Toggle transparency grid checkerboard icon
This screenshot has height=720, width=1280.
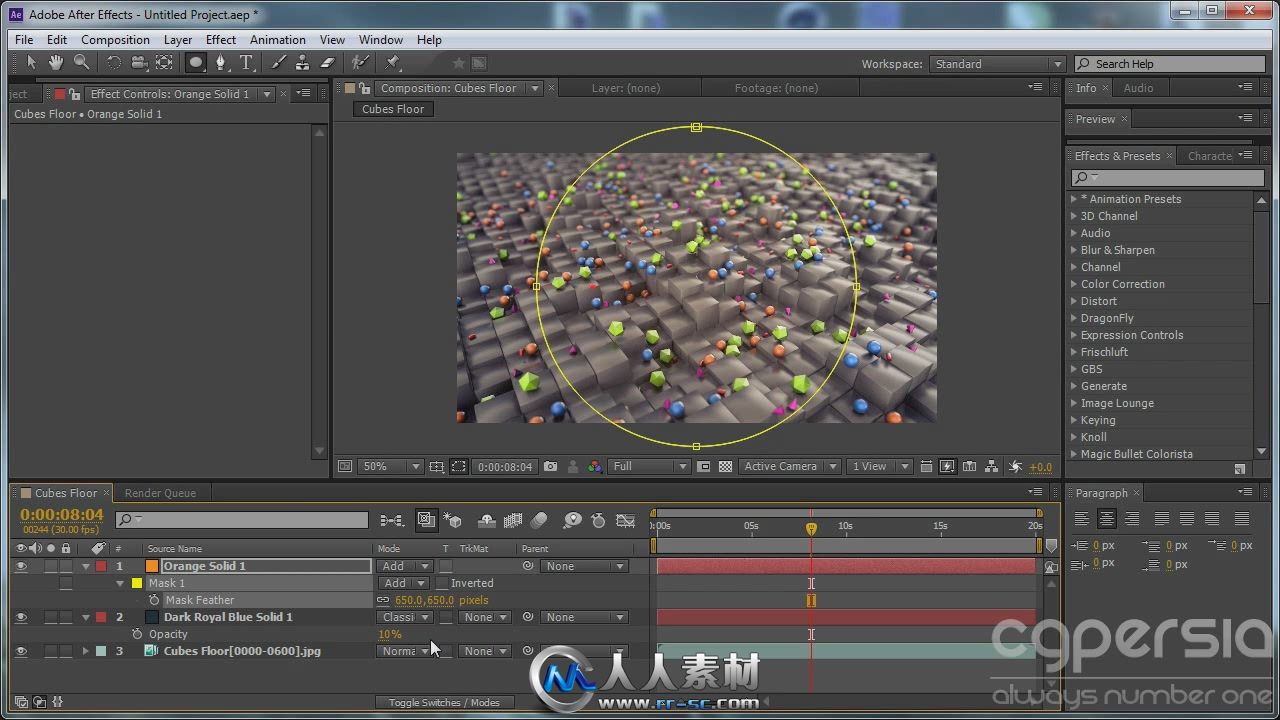(726, 466)
